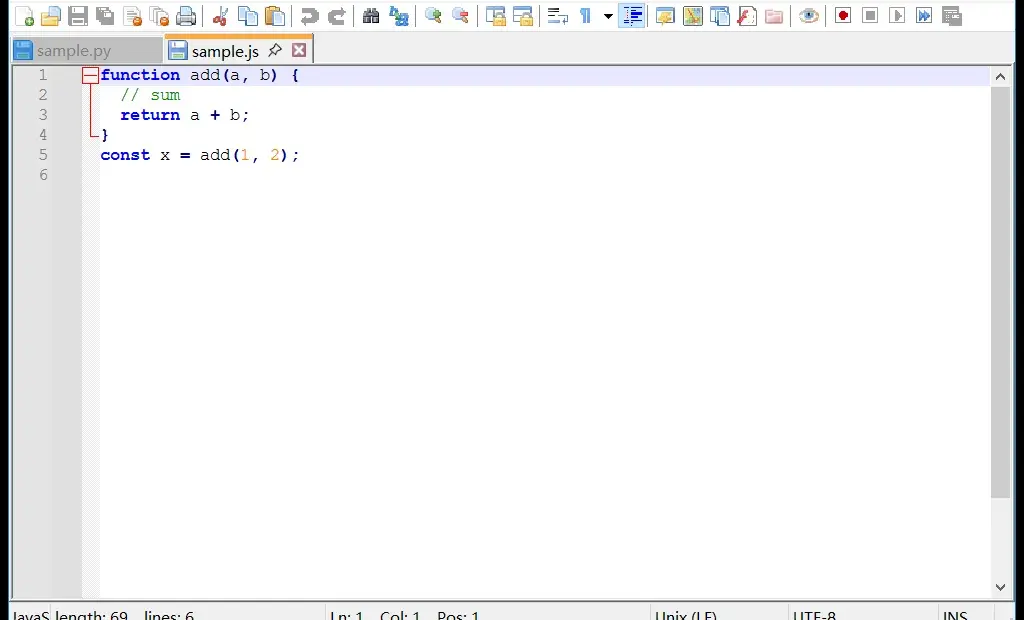Collapse the add function fold marker

[x=90, y=76]
